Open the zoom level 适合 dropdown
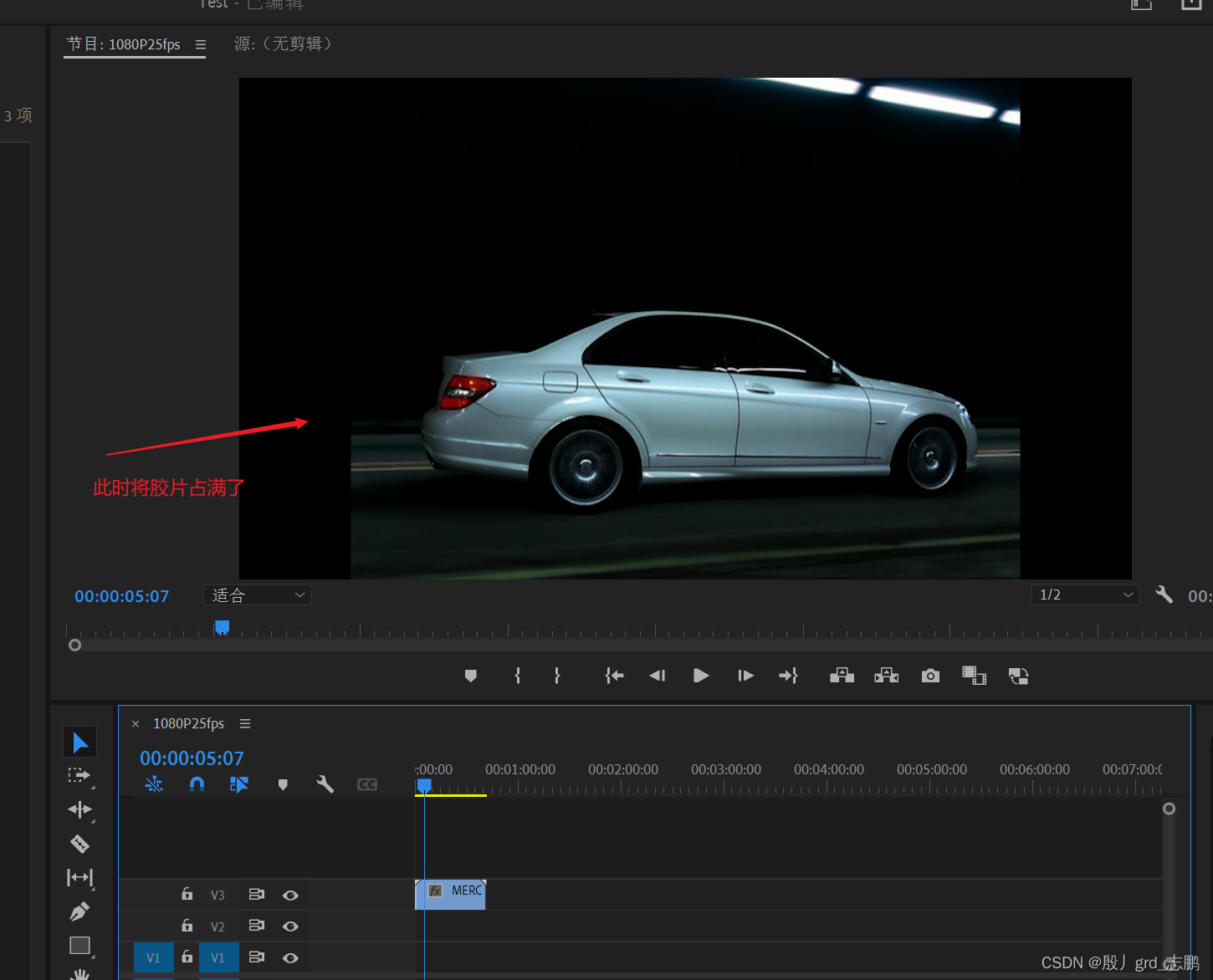The width and height of the screenshot is (1213, 980). (x=258, y=595)
